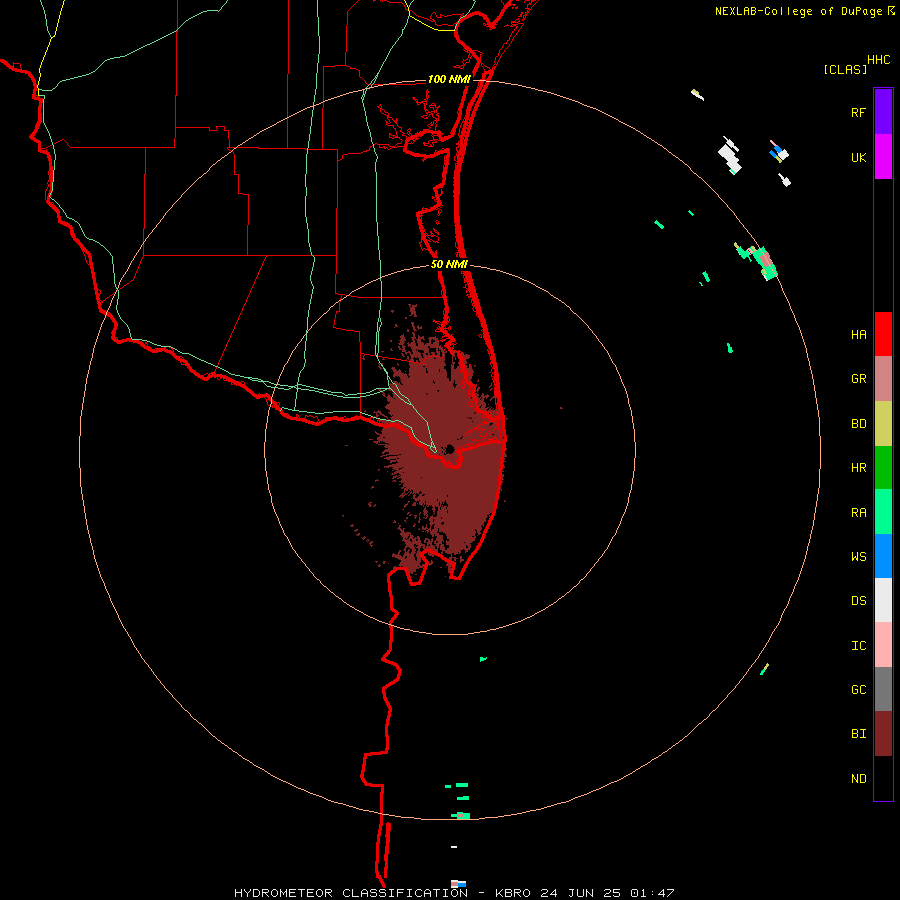This screenshot has height=900, width=900.
Task: Click the UK legend label
Action: [858, 157]
